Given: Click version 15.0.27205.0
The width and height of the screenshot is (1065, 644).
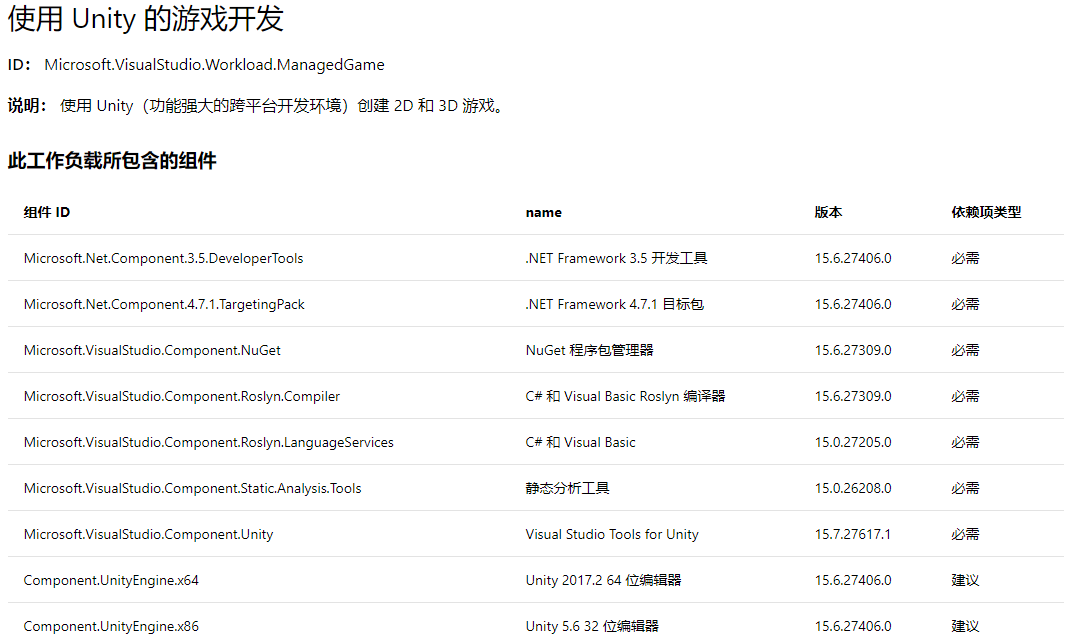Looking at the screenshot, I should click(853, 442).
